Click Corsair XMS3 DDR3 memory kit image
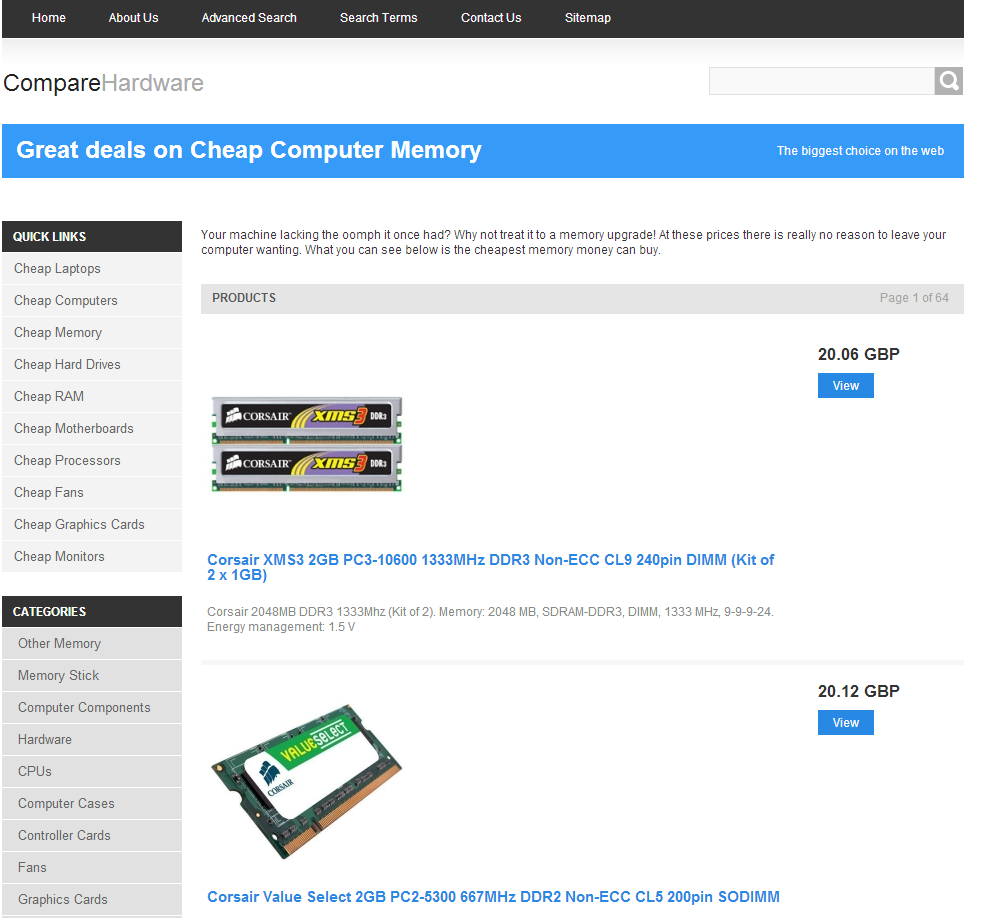 coord(307,444)
